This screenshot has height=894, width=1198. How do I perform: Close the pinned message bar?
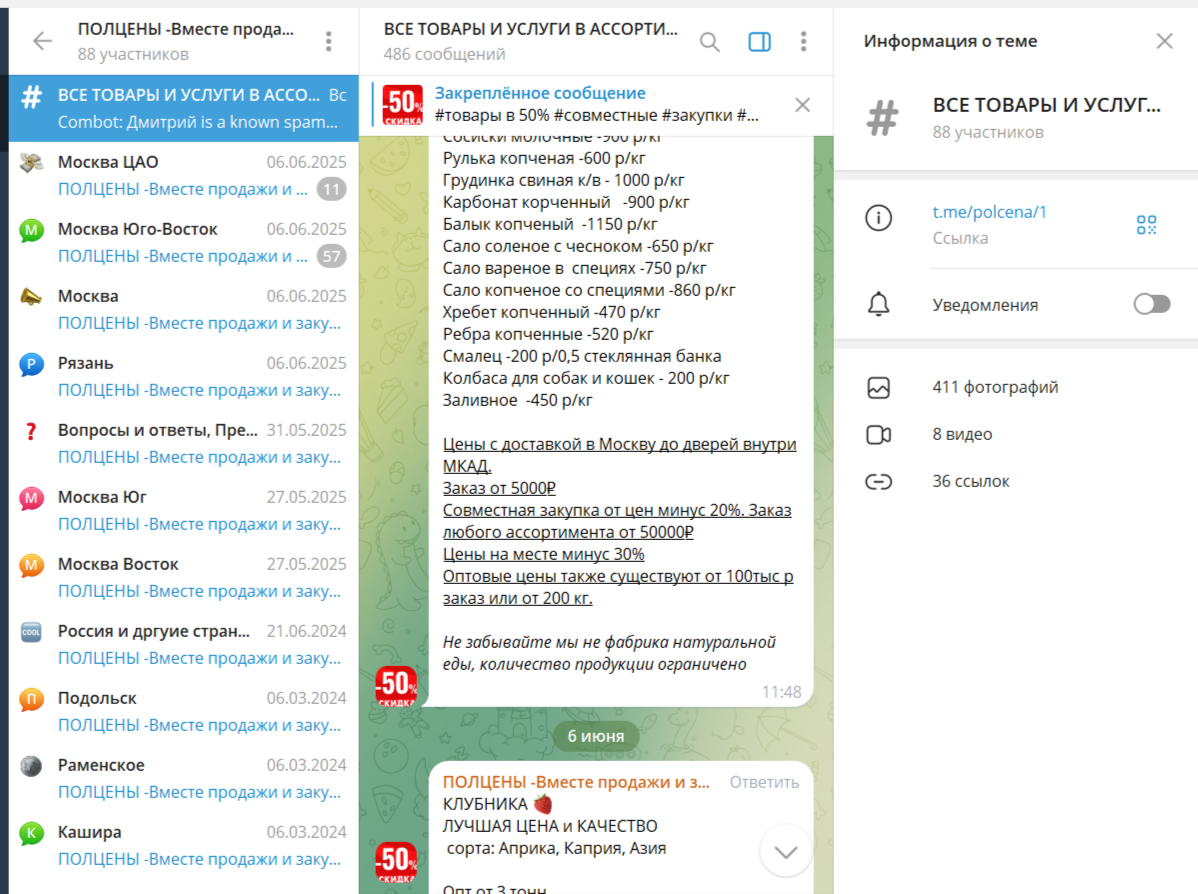(x=802, y=105)
